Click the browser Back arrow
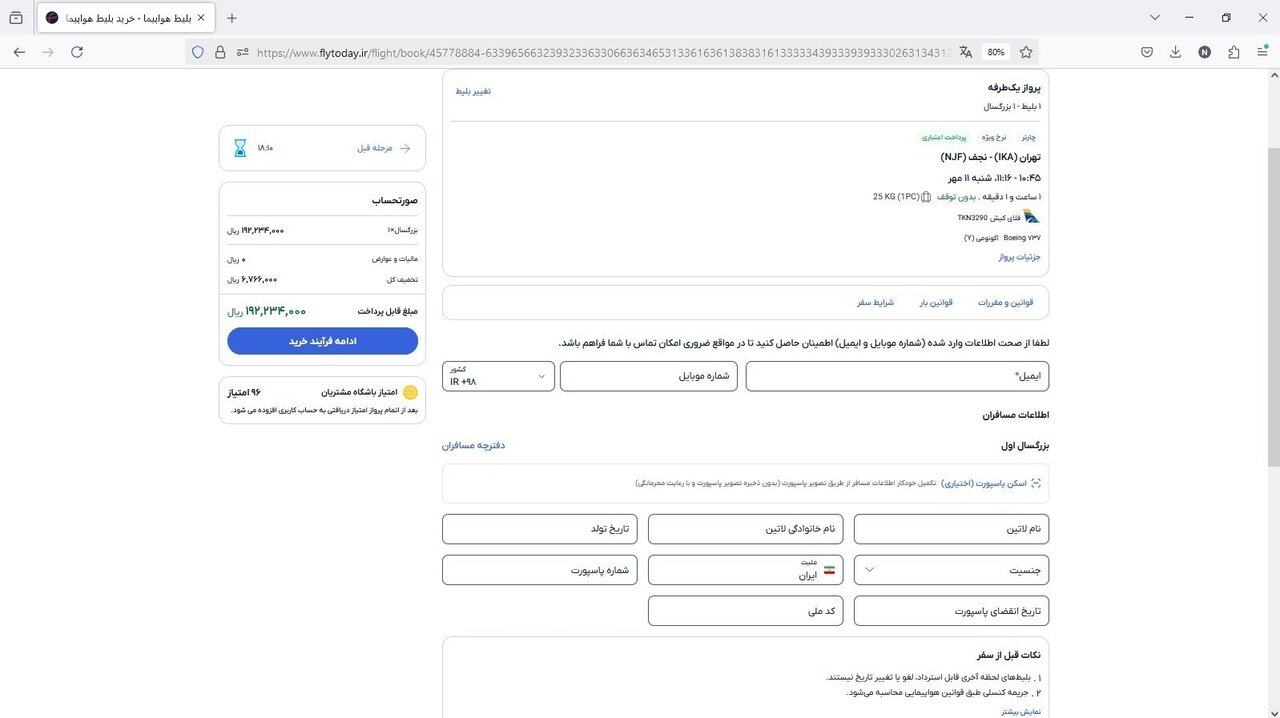 pyautogui.click(x=19, y=52)
